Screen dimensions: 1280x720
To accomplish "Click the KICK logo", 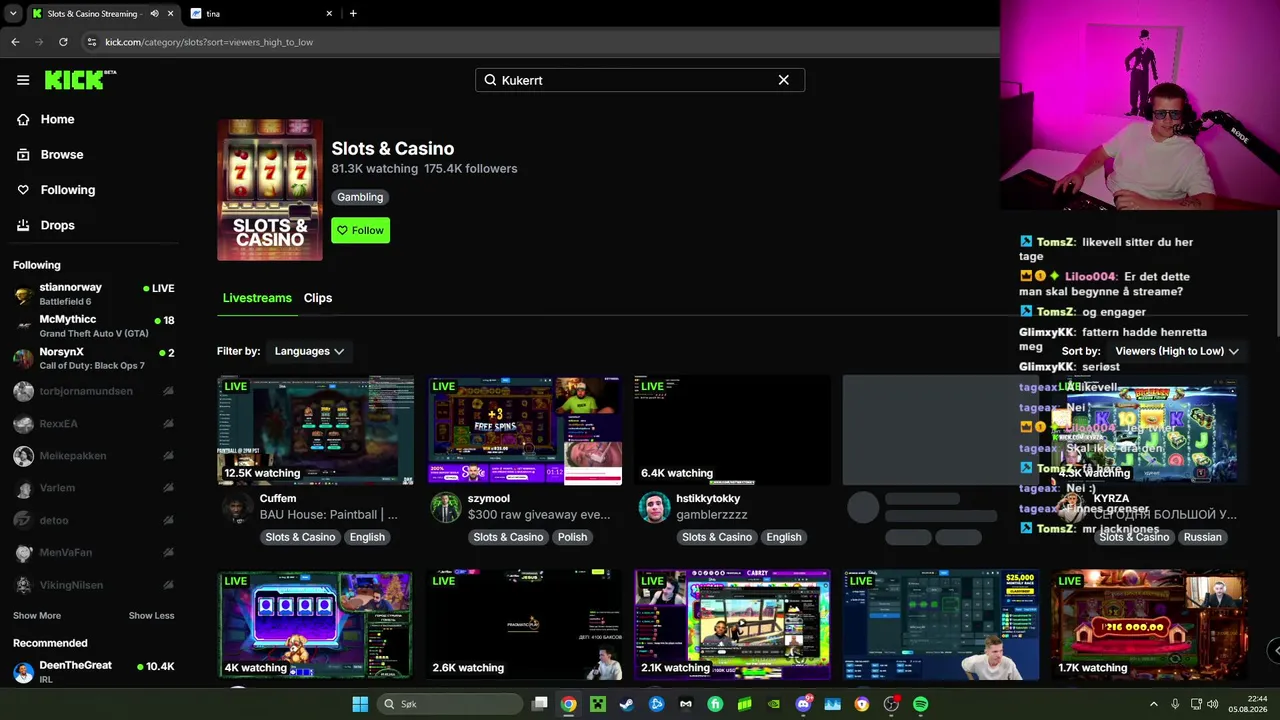I will tap(80, 80).
